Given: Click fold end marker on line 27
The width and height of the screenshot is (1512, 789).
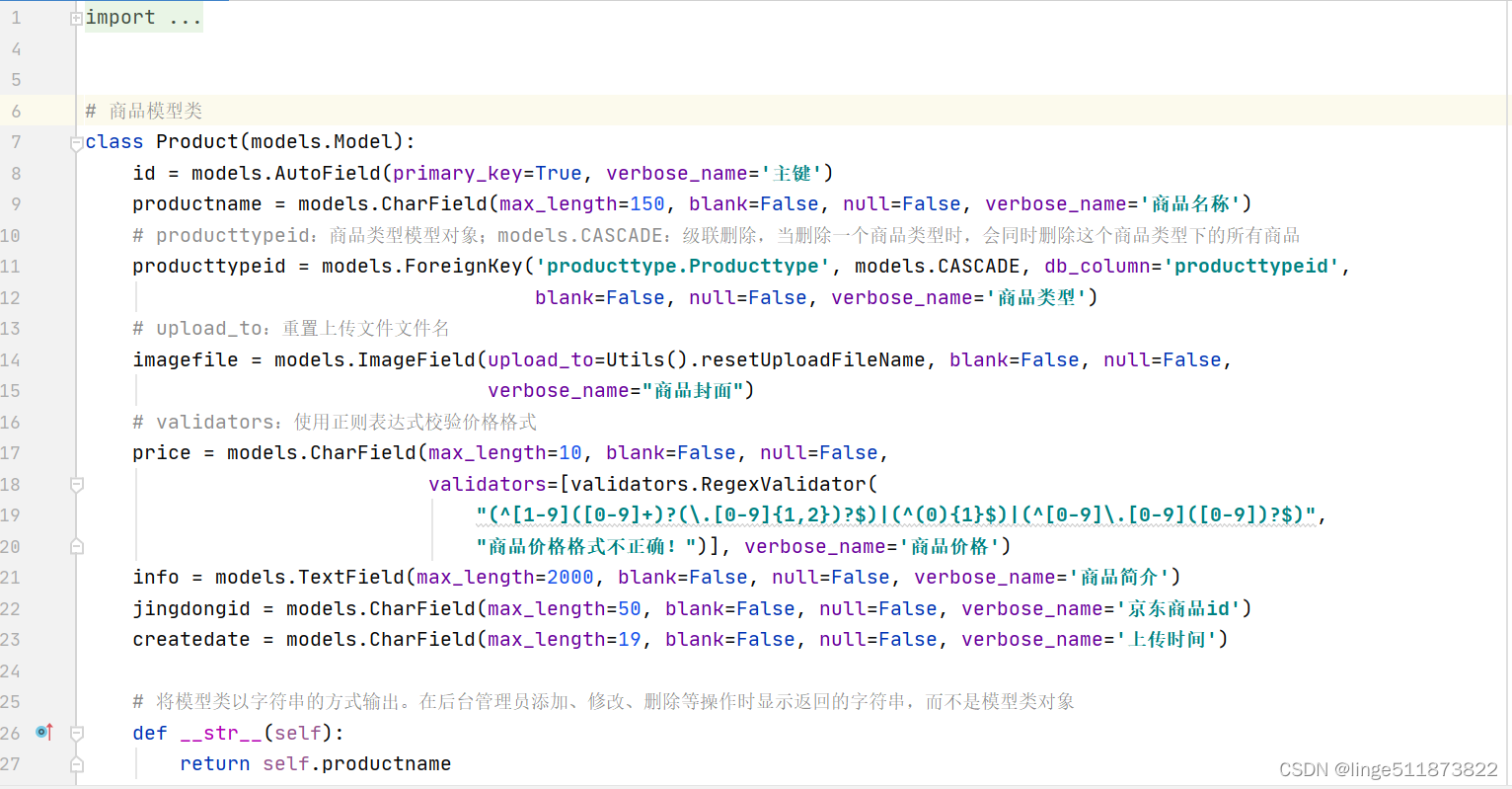Looking at the screenshot, I should (x=76, y=764).
